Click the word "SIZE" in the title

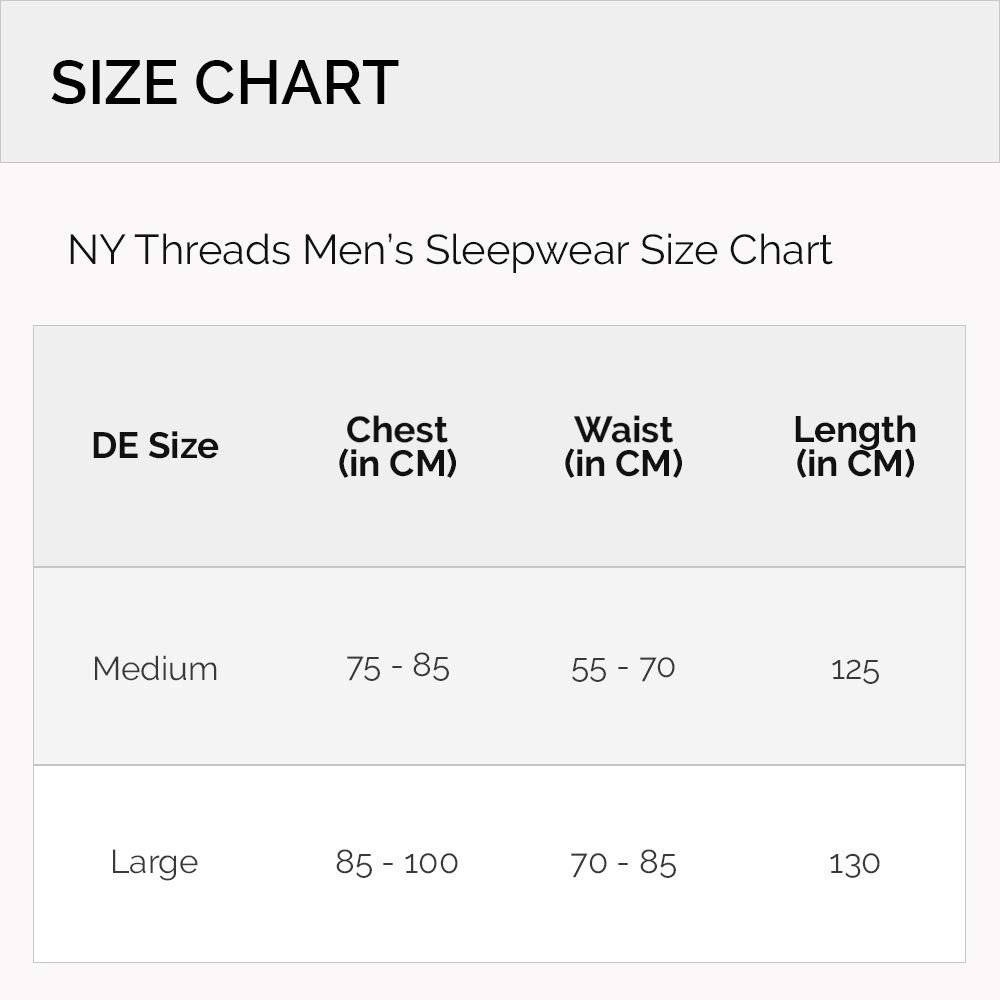113,82
